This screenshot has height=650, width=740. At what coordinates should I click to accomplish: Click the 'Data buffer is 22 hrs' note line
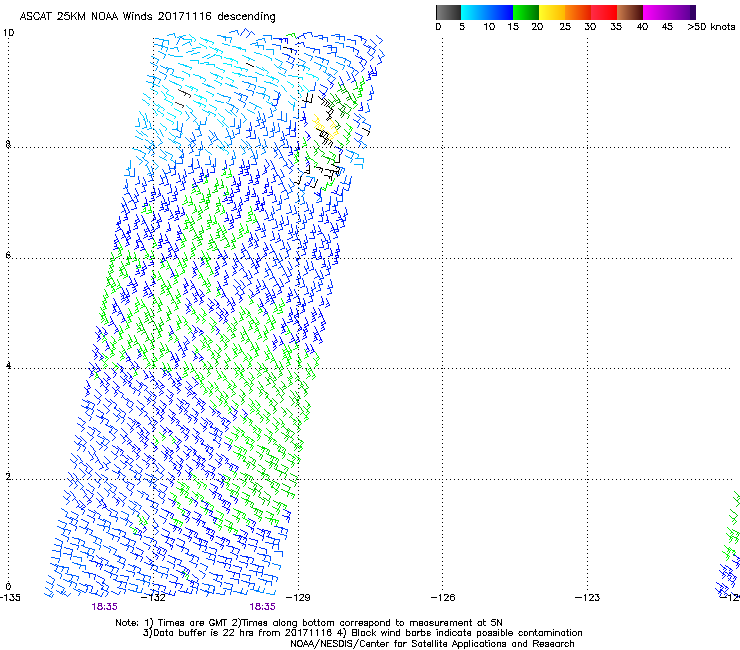point(362,633)
